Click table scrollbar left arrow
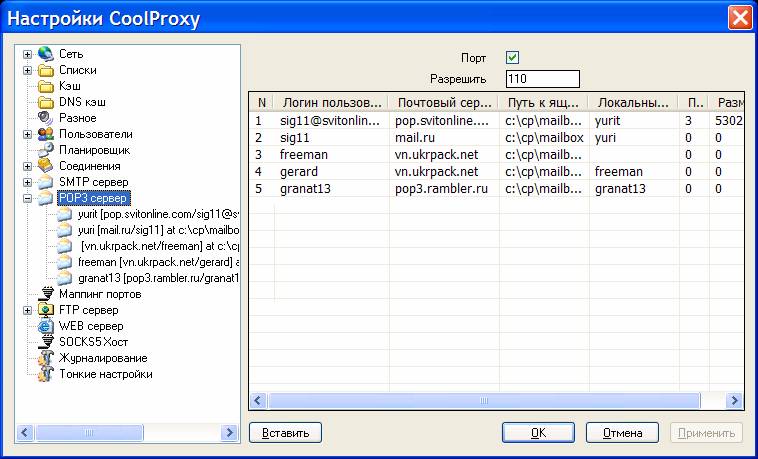The width and height of the screenshot is (758, 459). tap(258, 400)
